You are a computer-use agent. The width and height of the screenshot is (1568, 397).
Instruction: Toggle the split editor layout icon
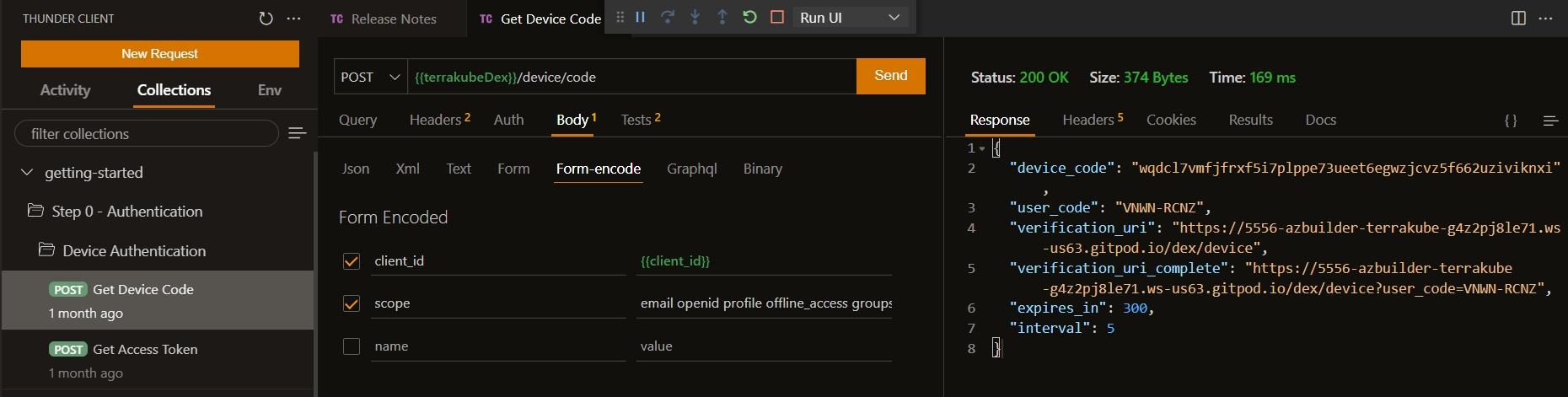pos(1518,18)
